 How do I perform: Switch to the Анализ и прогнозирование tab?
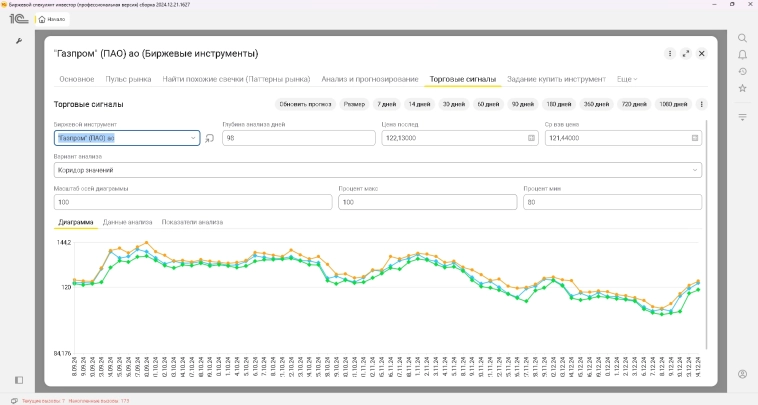[x=370, y=78]
